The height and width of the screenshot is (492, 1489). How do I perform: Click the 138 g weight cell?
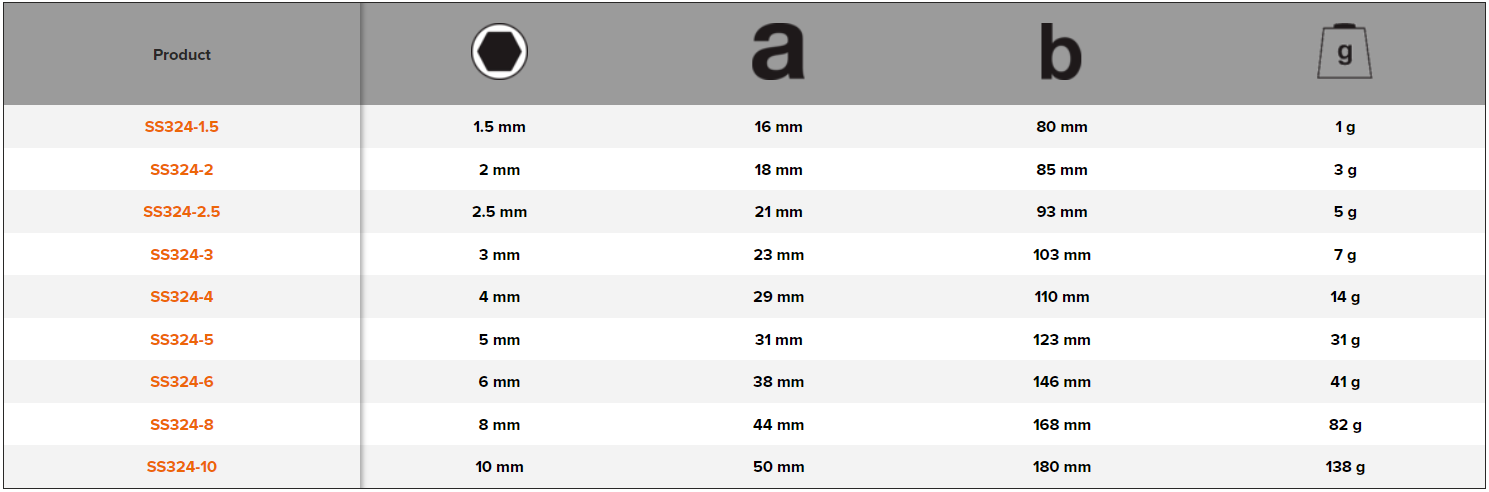coord(1345,467)
